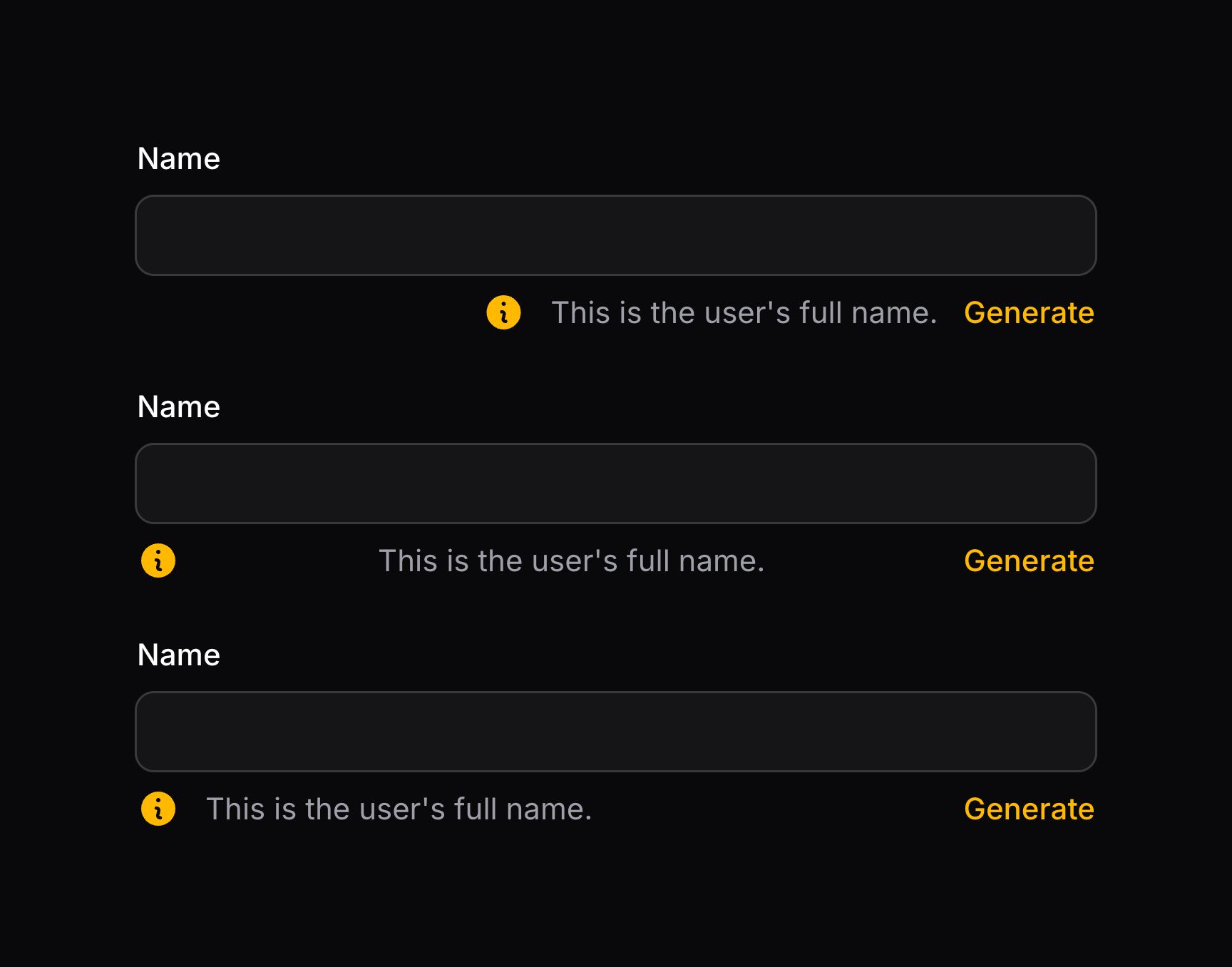1232x967 pixels.
Task: Click the top Name label
Action: 178,158
